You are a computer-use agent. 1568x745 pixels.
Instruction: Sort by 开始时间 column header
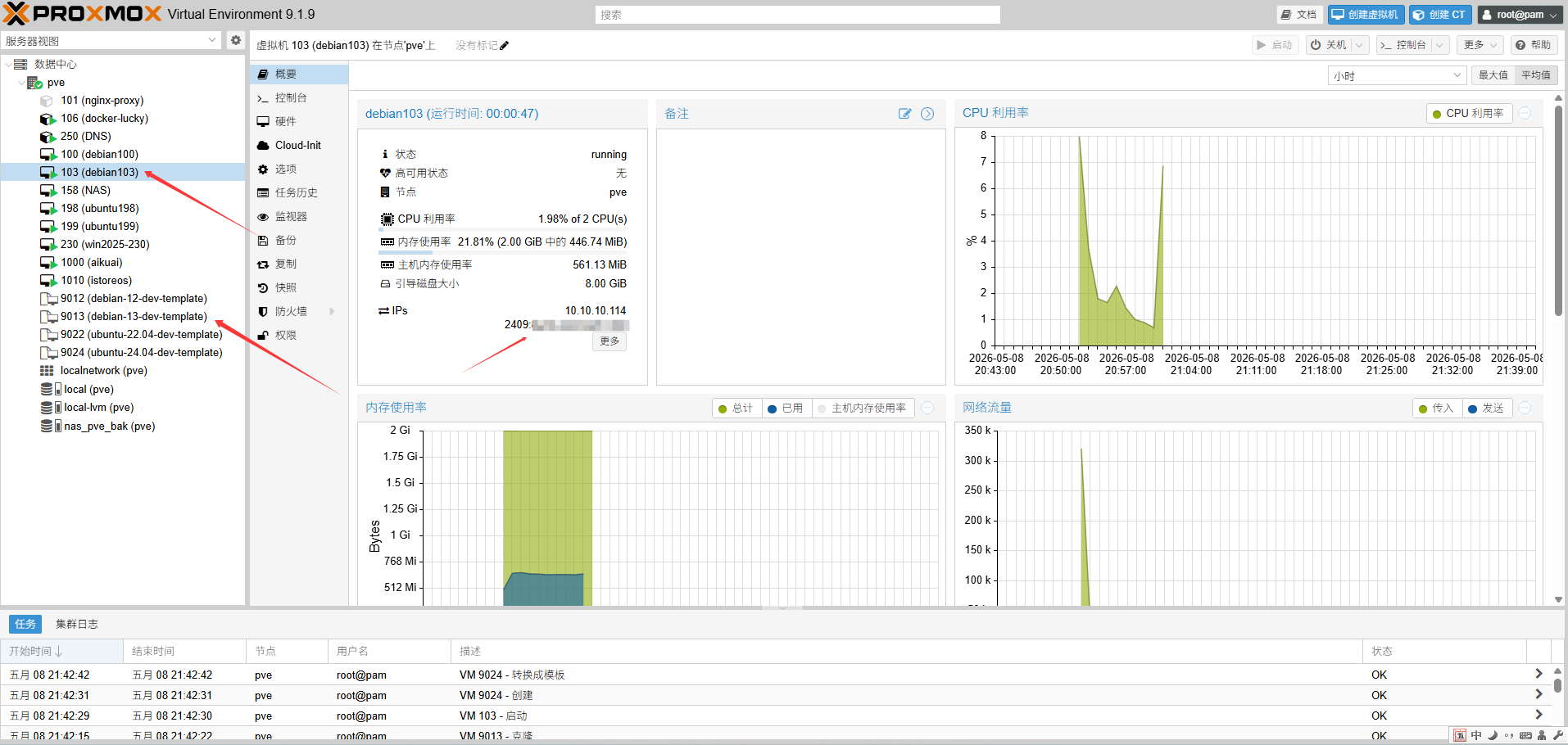[62, 652]
